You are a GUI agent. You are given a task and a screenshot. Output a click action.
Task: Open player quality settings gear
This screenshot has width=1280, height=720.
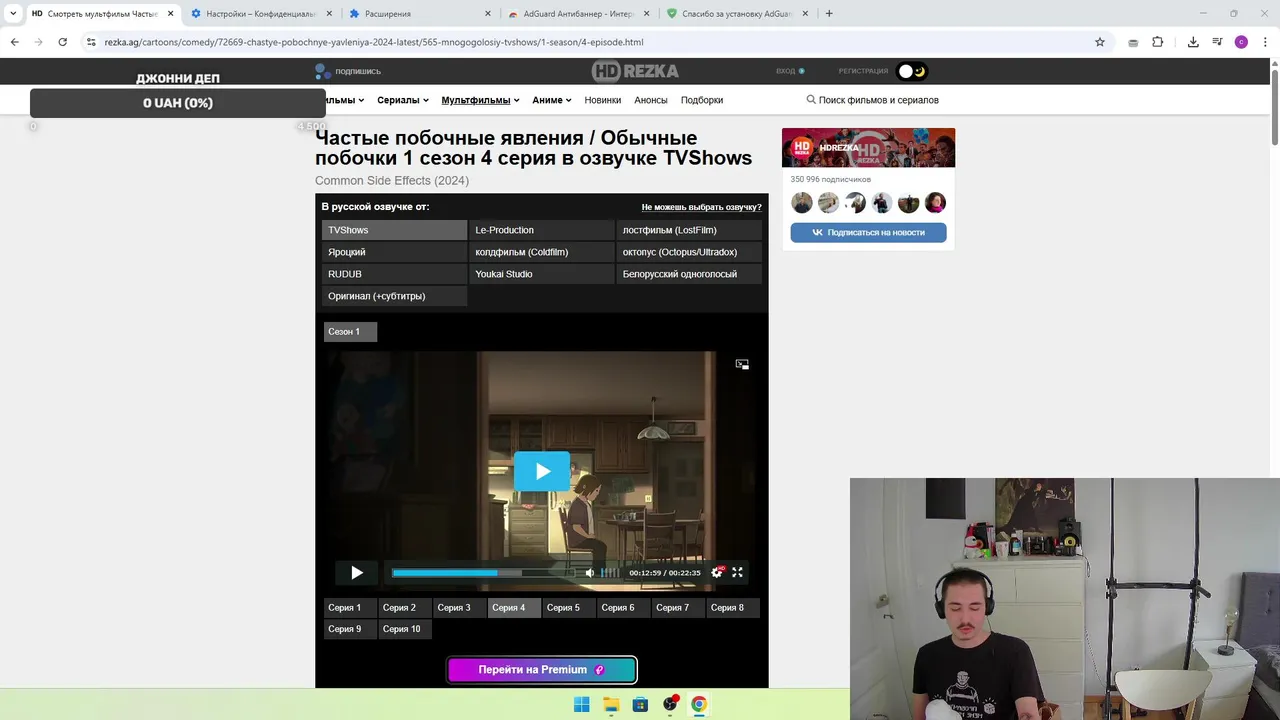pos(716,573)
